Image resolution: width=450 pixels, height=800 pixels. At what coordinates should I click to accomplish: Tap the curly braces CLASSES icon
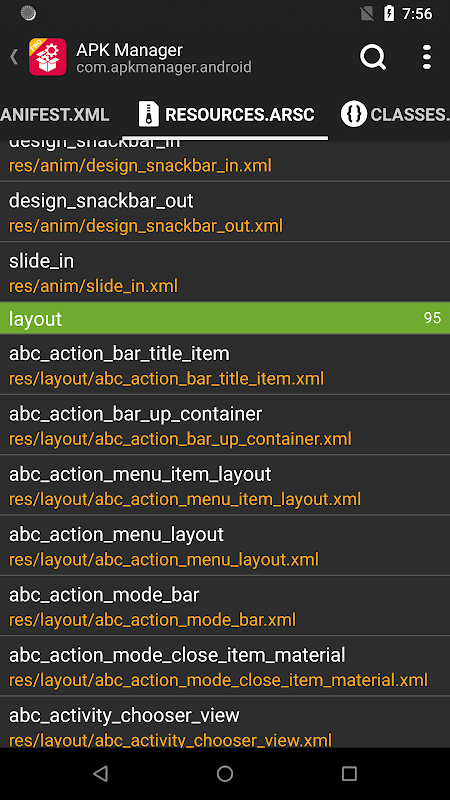pos(354,114)
